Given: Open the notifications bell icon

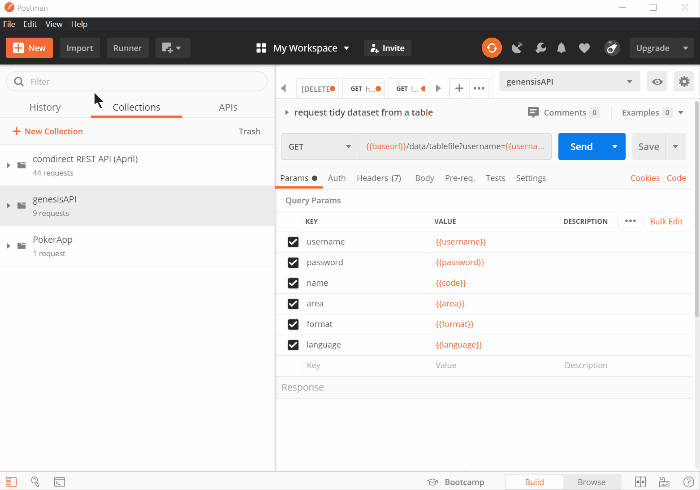Looking at the screenshot, I should coord(562,48).
